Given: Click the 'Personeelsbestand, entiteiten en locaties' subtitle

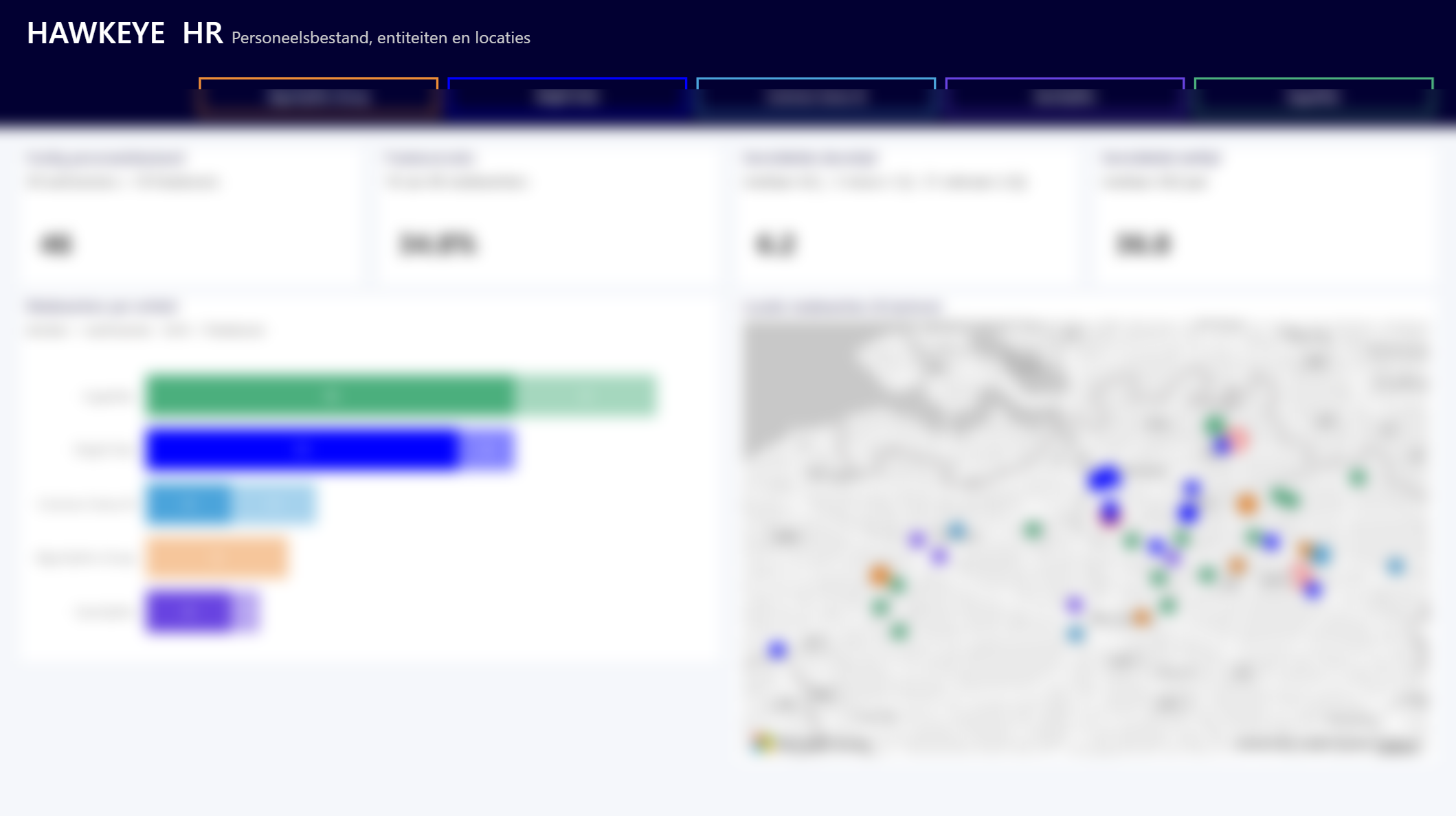Looking at the screenshot, I should click(381, 38).
